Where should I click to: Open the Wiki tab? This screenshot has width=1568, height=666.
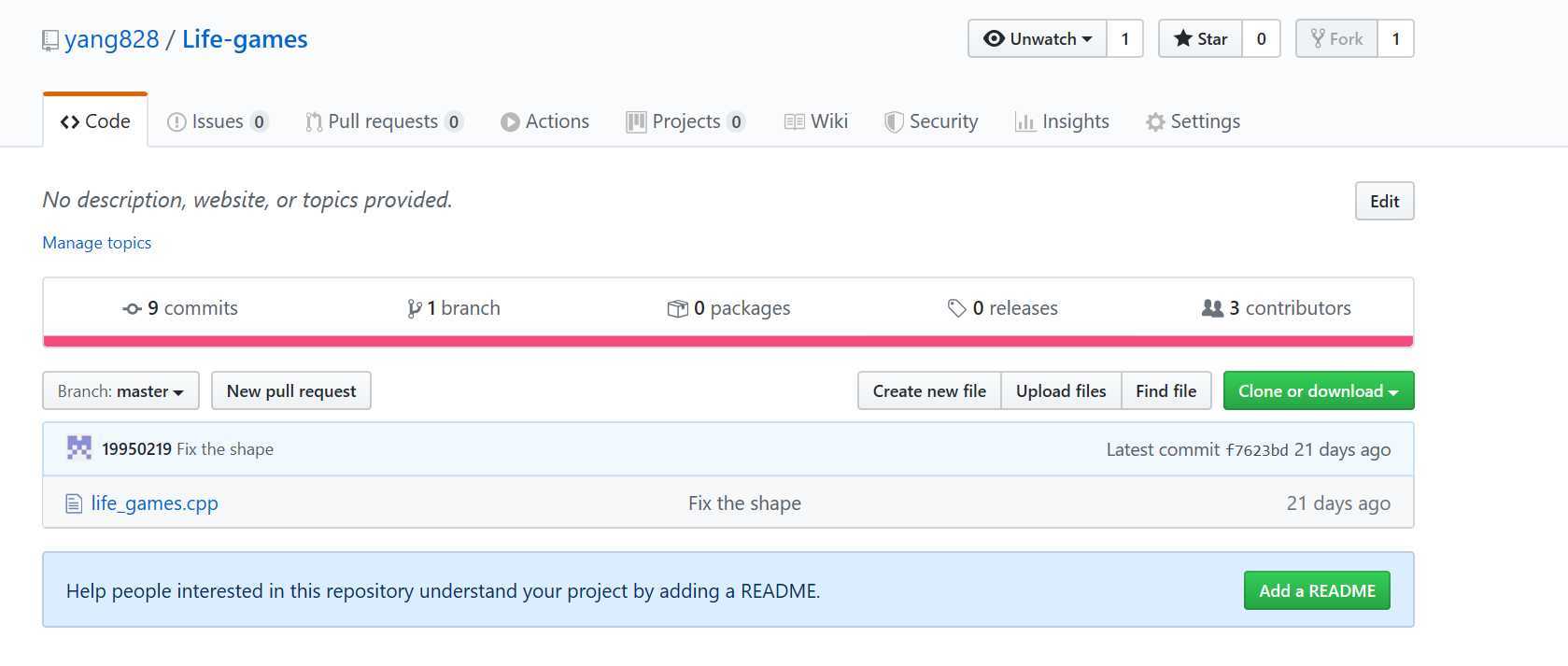pos(816,121)
